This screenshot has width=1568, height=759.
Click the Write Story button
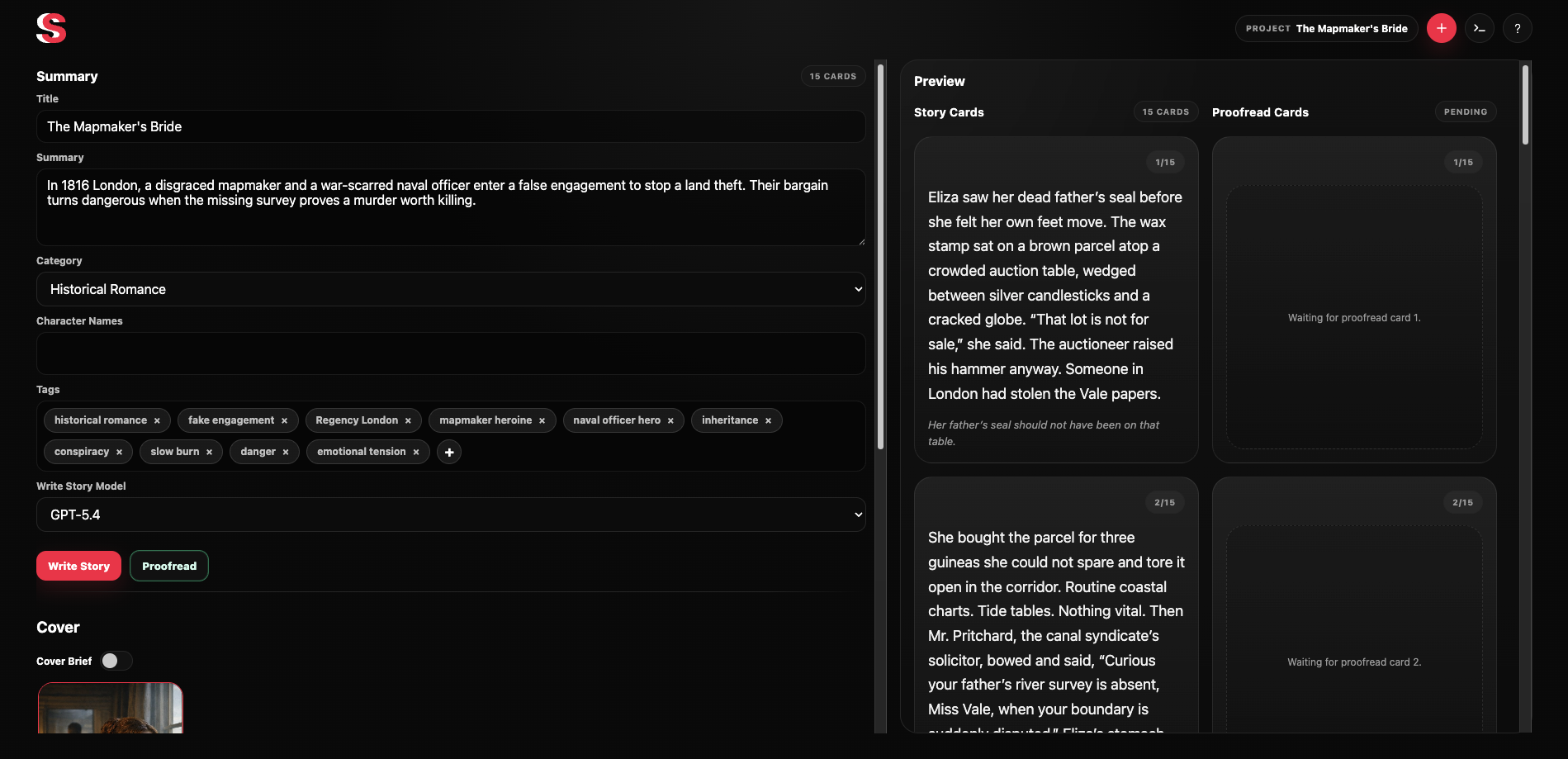pyautogui.click(x=78, y=566)
